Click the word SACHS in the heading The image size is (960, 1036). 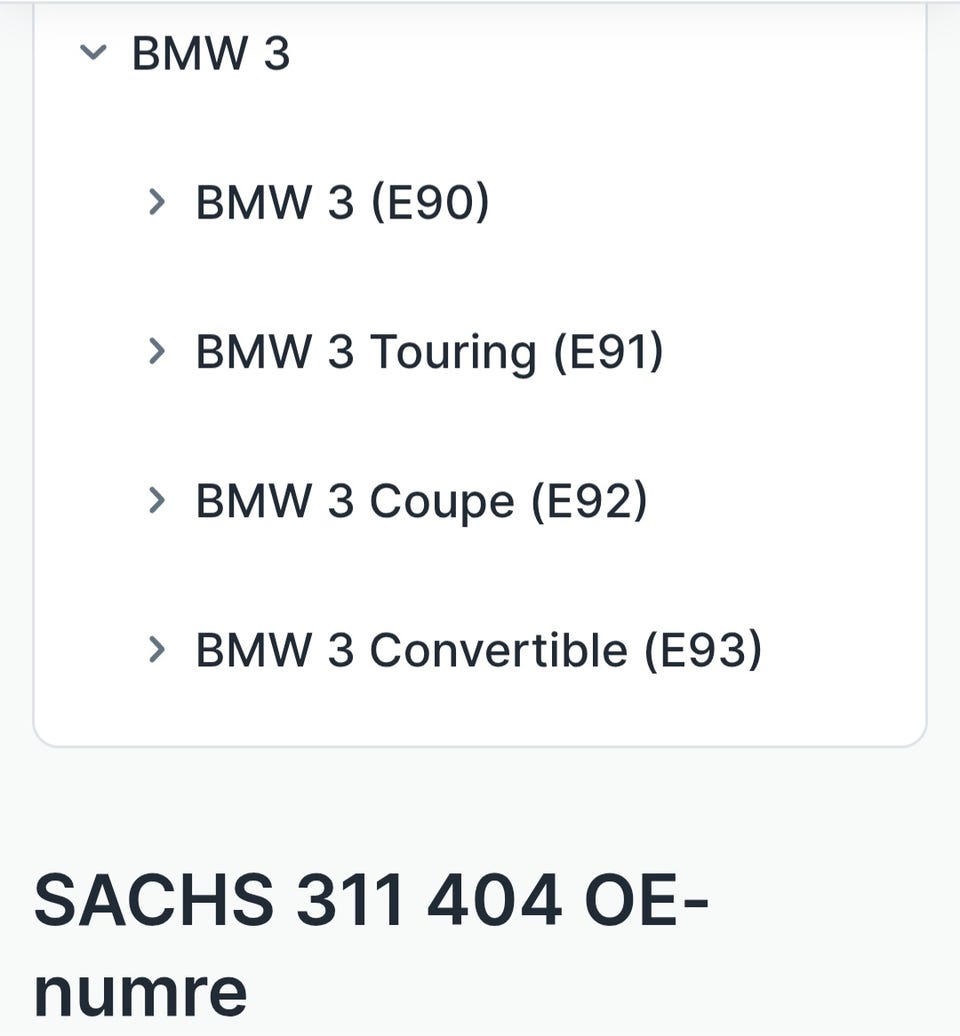click(154, 900)
